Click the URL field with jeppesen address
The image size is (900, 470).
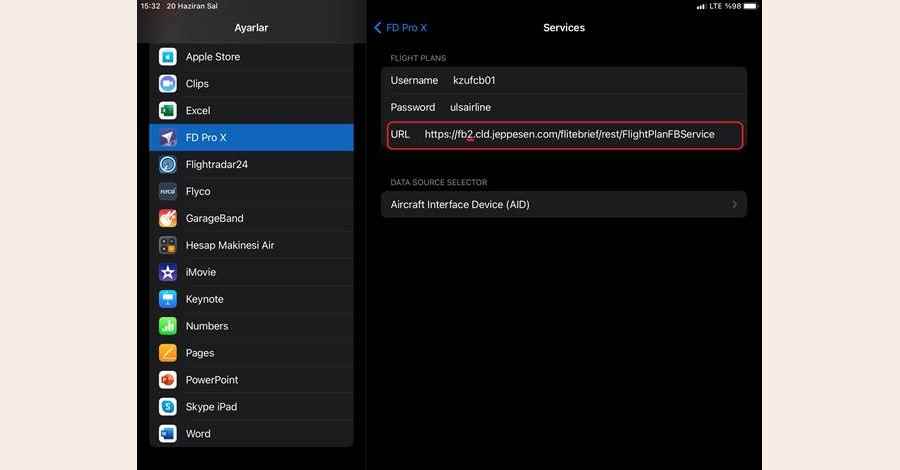568,134
